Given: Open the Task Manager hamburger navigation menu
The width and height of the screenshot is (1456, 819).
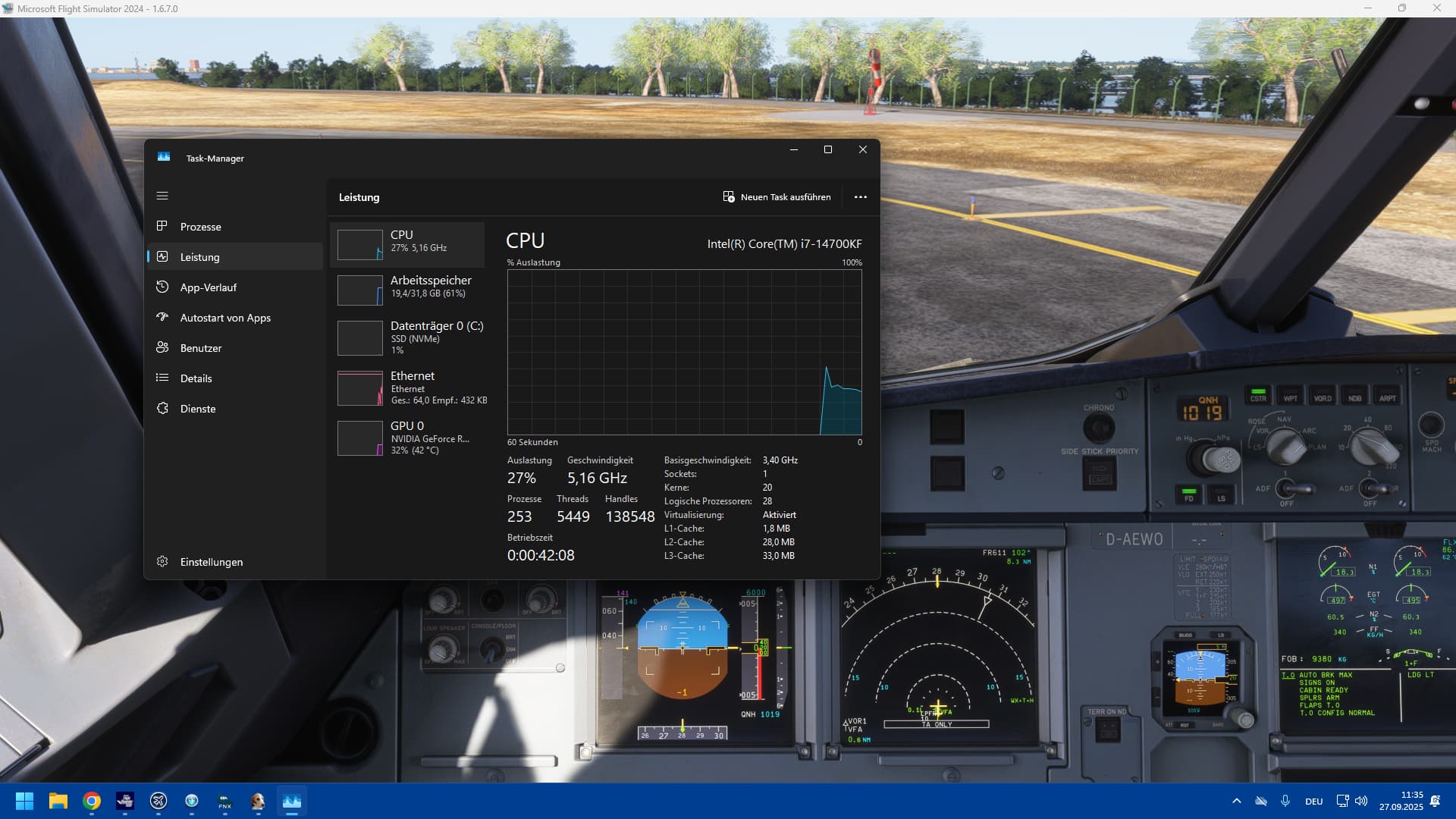Looking at the screenshot, I should click(x=162, y=196).
